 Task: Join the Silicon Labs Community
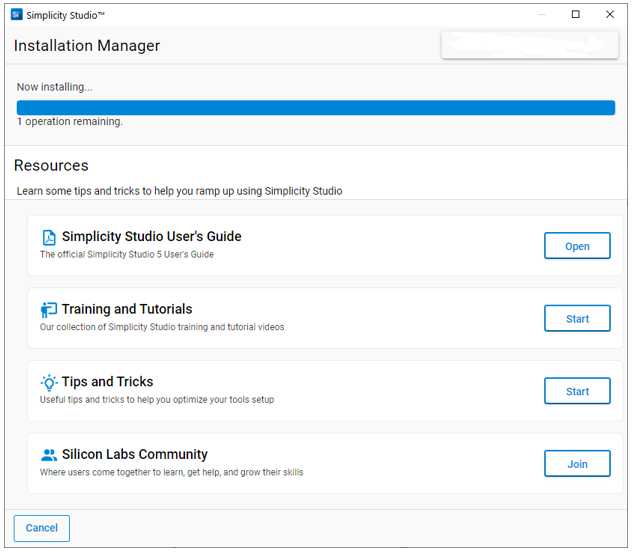pyautogui.click(x=577, y=464)
